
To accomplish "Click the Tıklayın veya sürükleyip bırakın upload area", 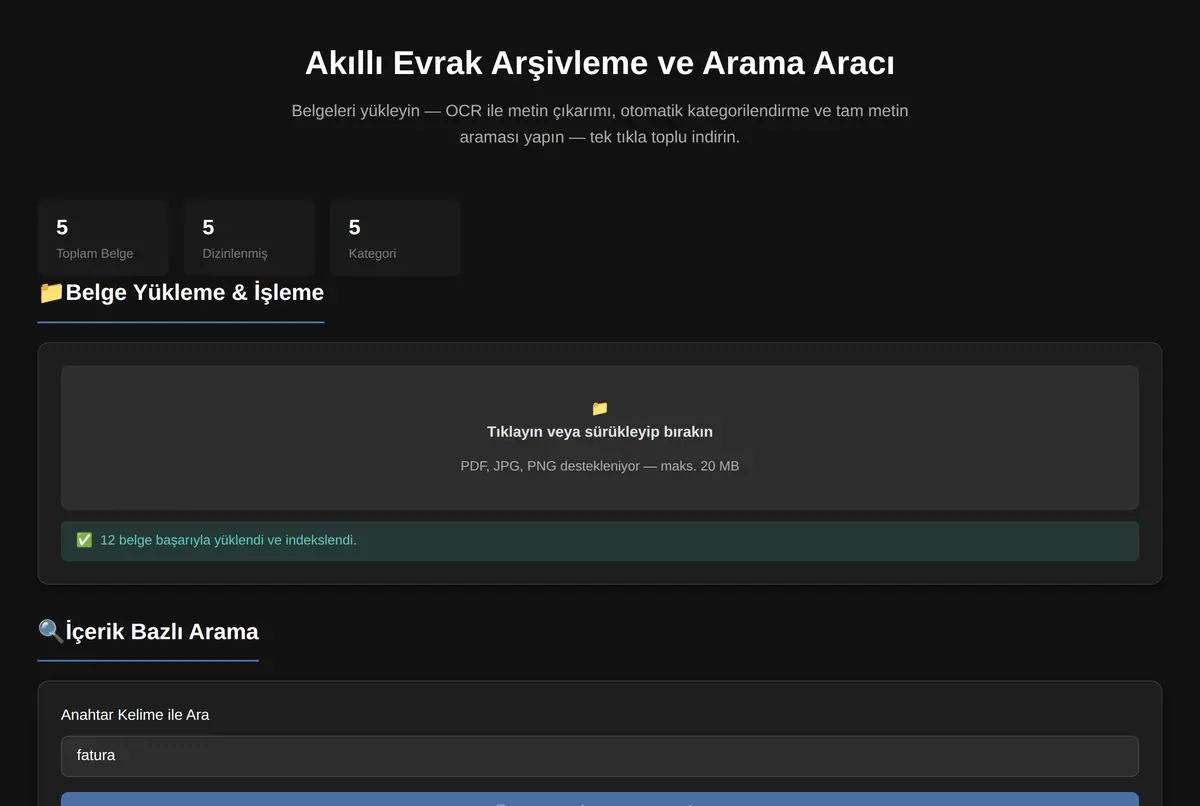I will tap(600, 438).
